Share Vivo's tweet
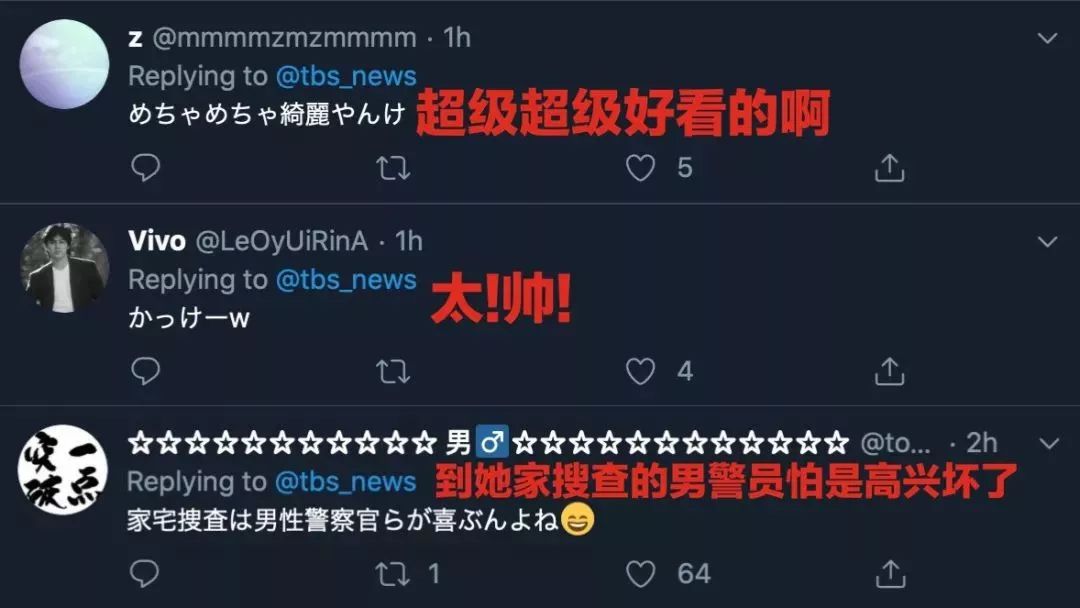The width and height of the screenshot is (1080, 608). pos(889,371)
